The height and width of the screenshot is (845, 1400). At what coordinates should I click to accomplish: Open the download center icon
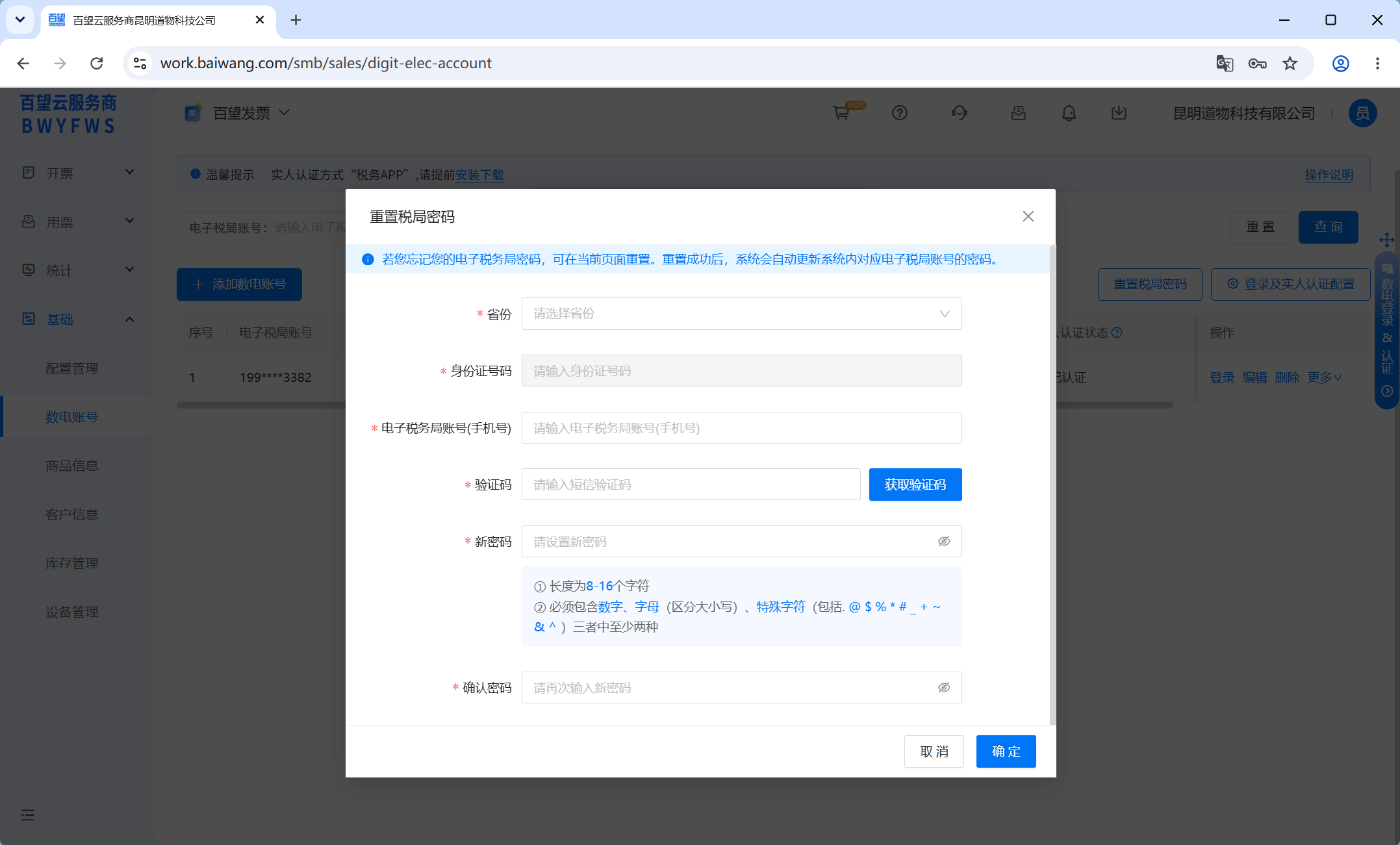point(1119,113)
